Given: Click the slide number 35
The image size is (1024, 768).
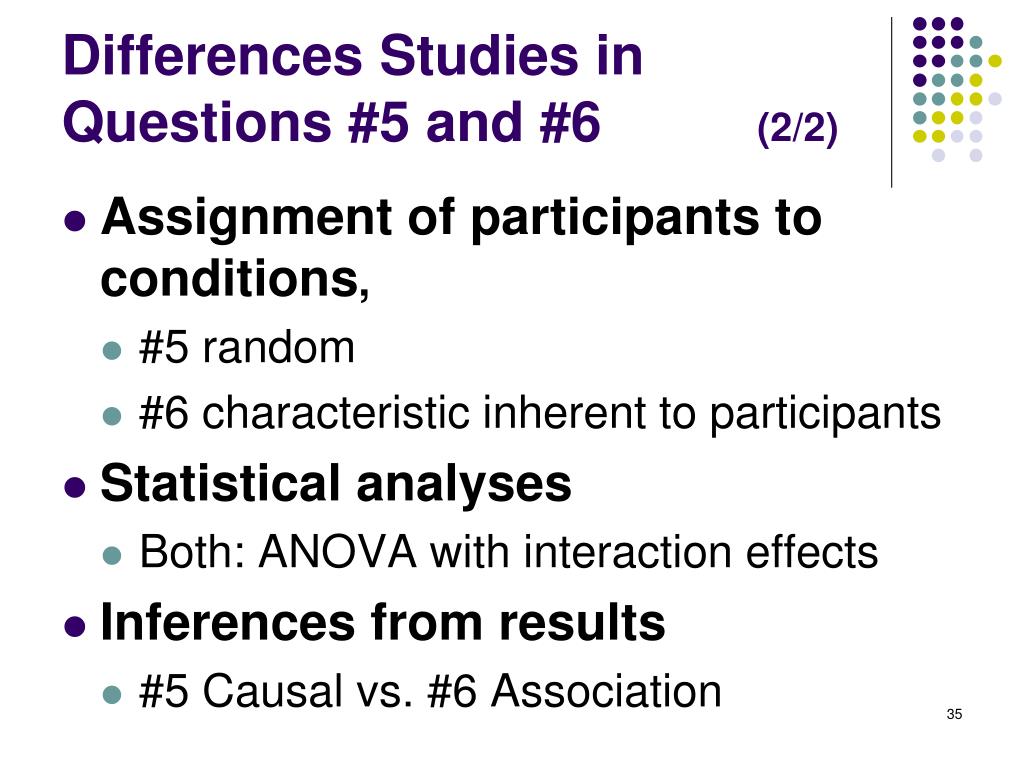Looking at the screenshot, I should 954,714.
